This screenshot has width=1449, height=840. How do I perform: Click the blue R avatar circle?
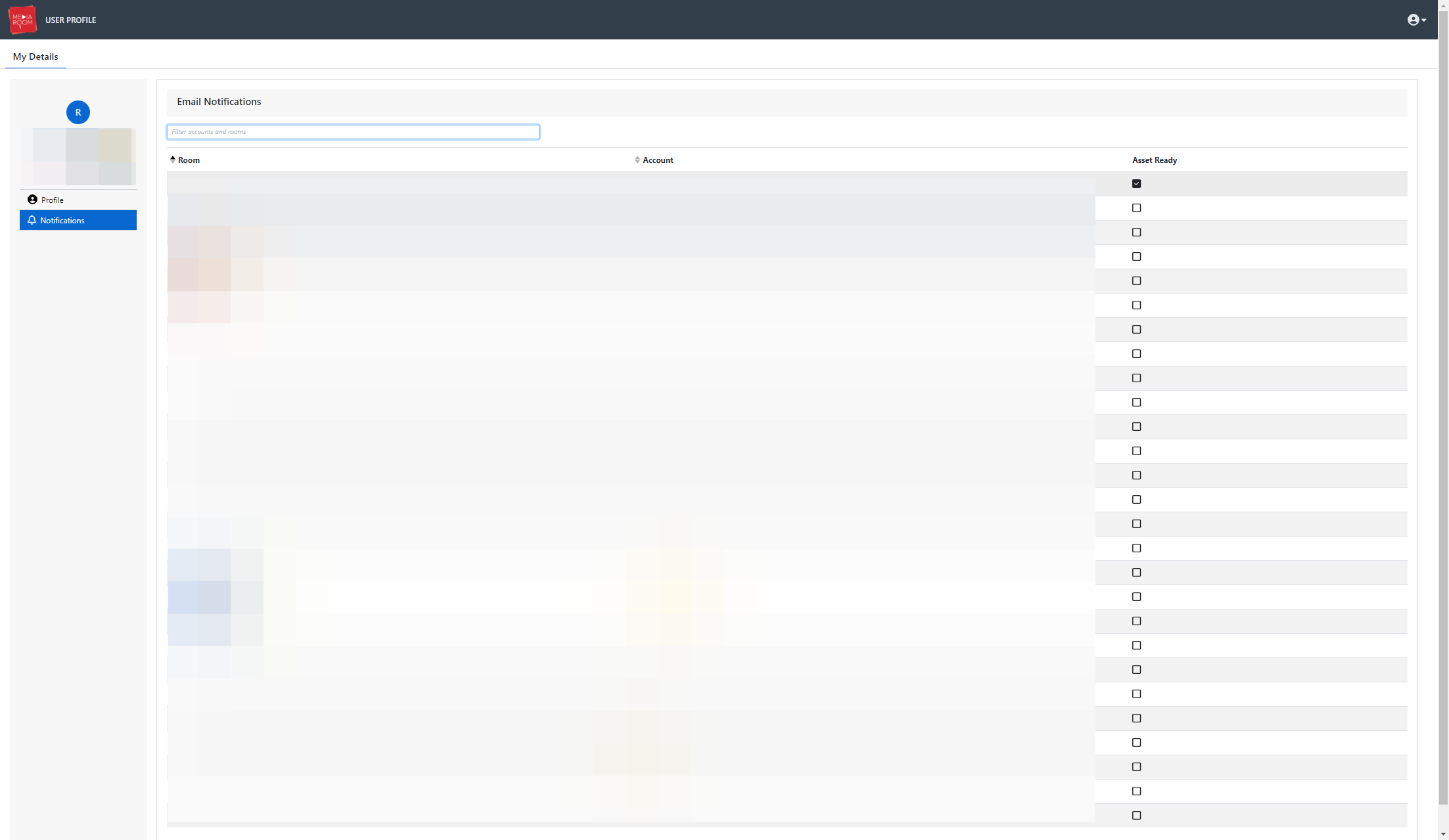click(x=78, y=112)
